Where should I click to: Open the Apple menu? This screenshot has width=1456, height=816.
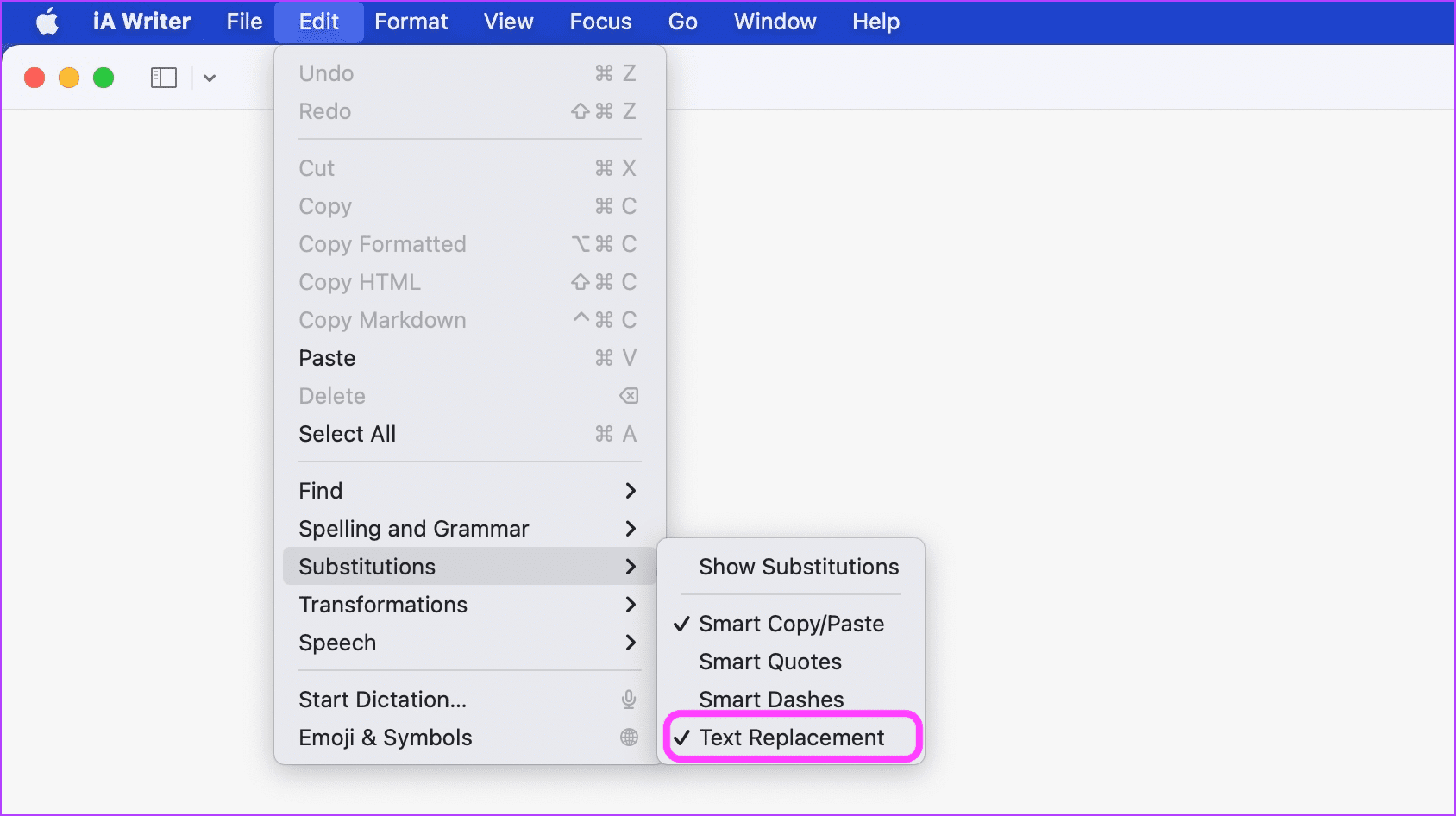pos(48,22)
